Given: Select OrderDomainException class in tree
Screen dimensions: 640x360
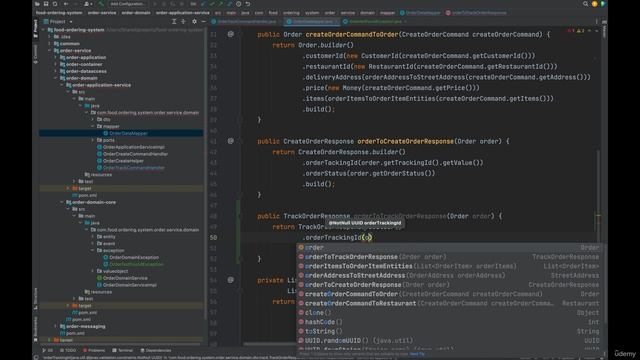Looking at the screenshot, I should (134, 258).
